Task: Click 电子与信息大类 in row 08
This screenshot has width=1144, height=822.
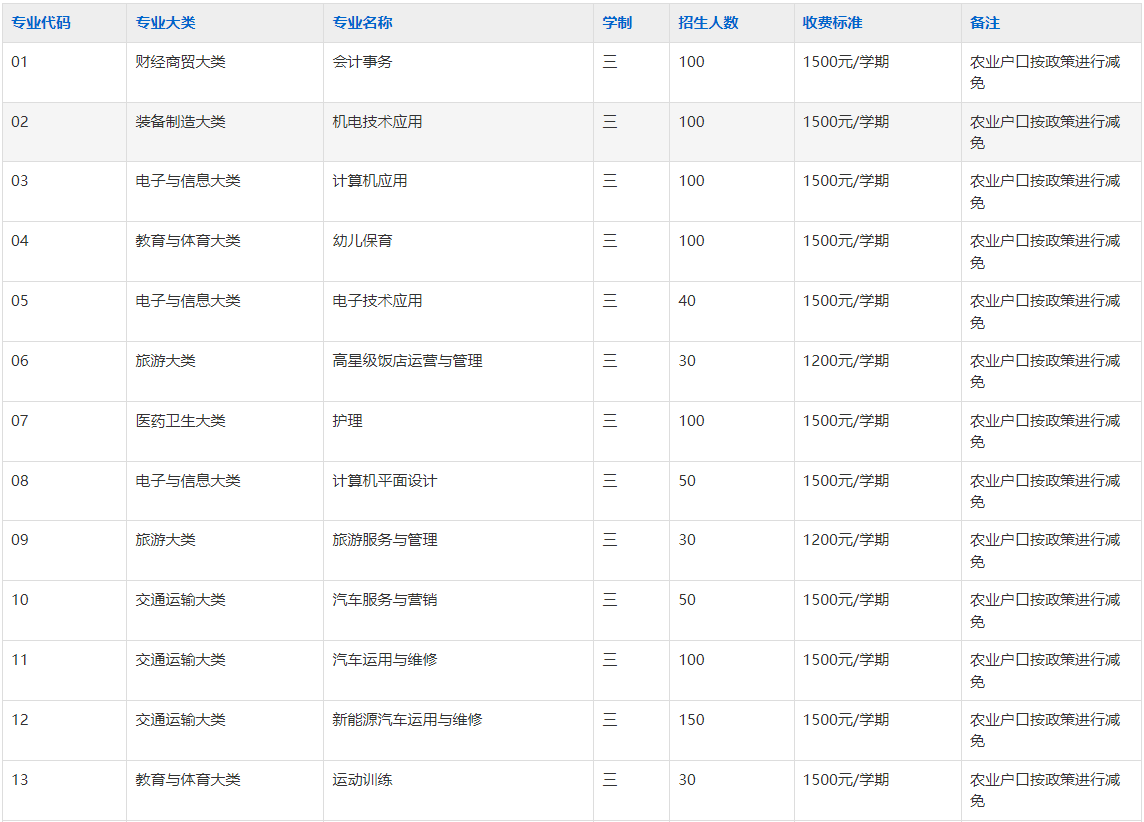Action: [x=188, y=481]
